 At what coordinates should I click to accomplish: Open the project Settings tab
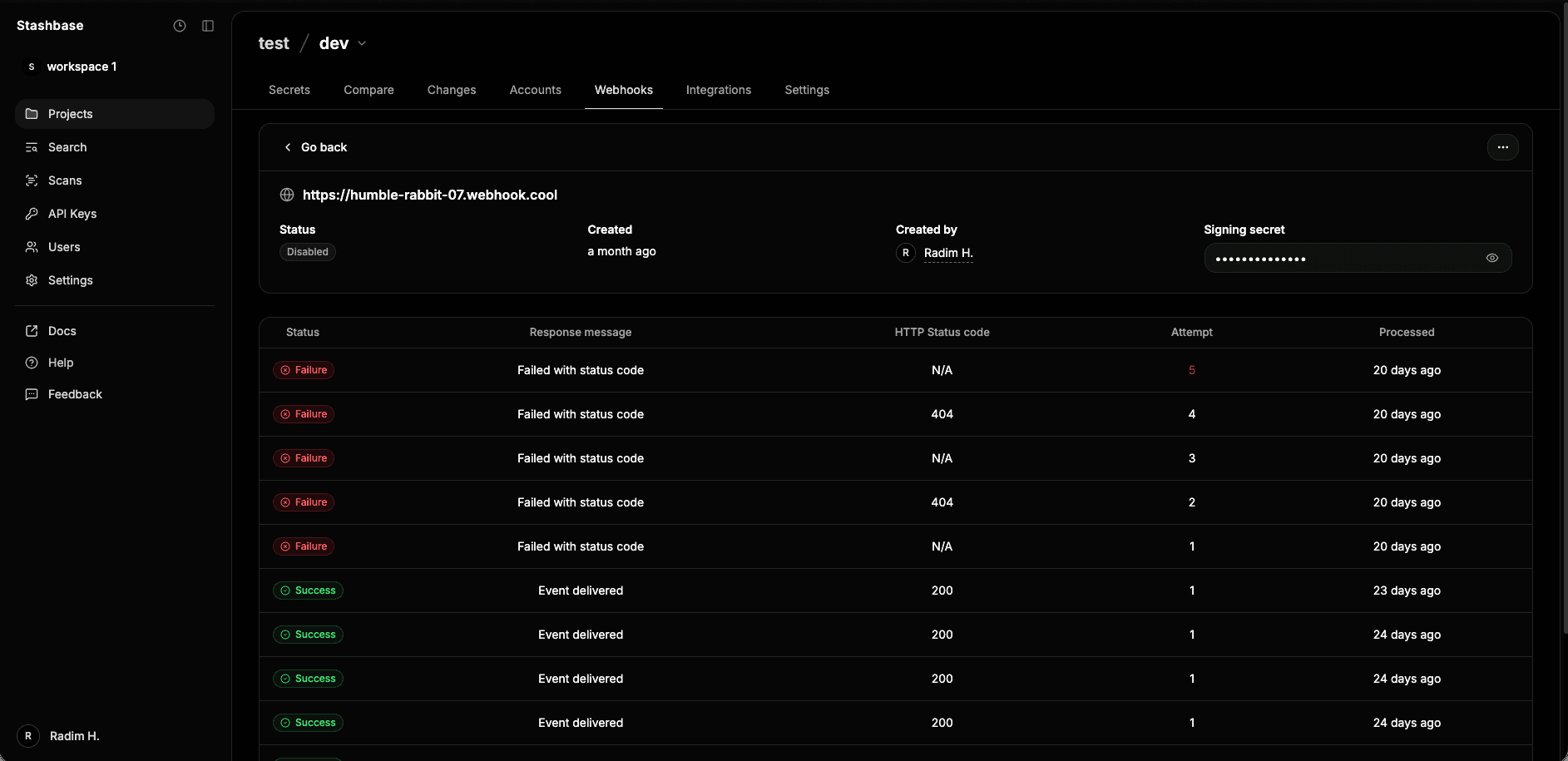(807, 90)
